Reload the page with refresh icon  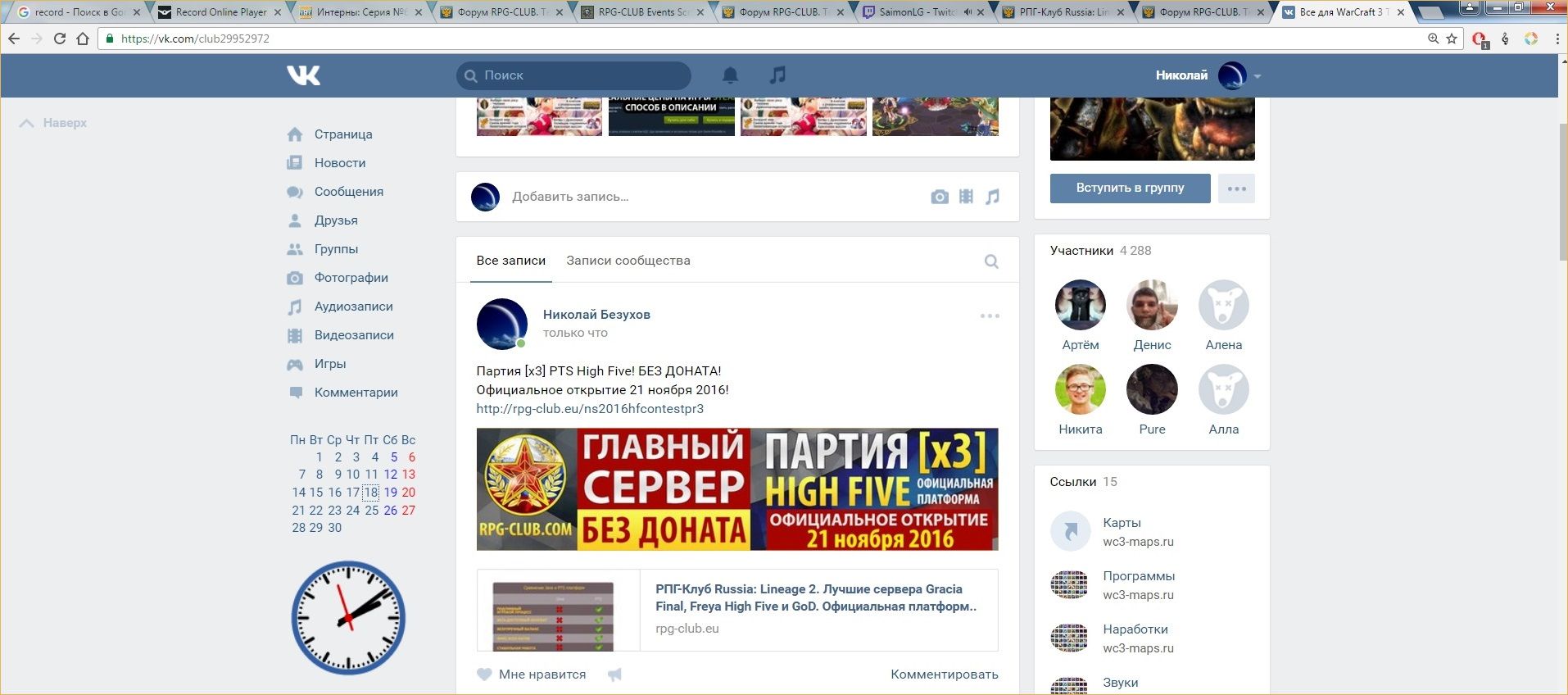59,39
